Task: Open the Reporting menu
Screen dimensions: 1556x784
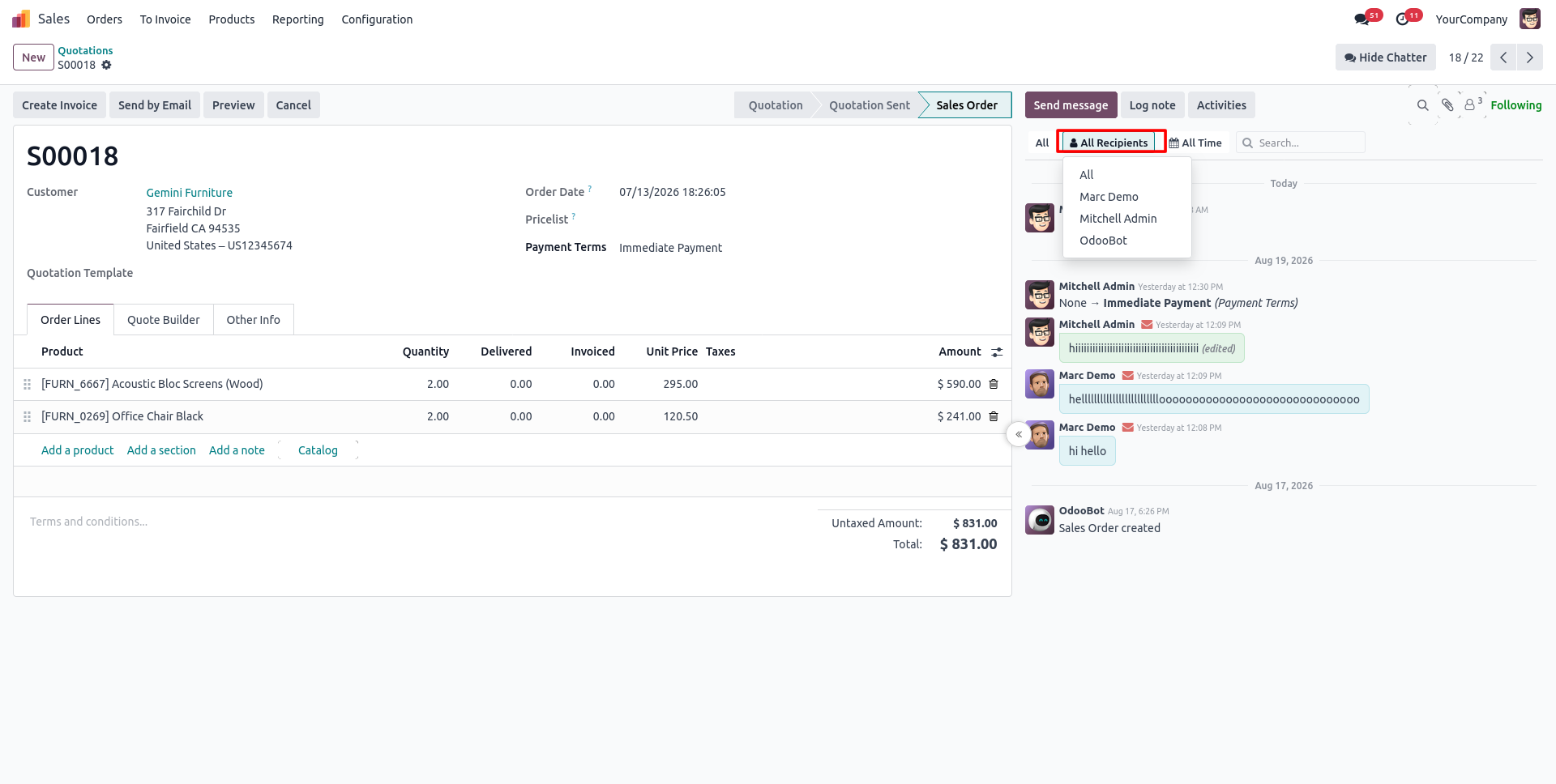Action: [297, 19]
